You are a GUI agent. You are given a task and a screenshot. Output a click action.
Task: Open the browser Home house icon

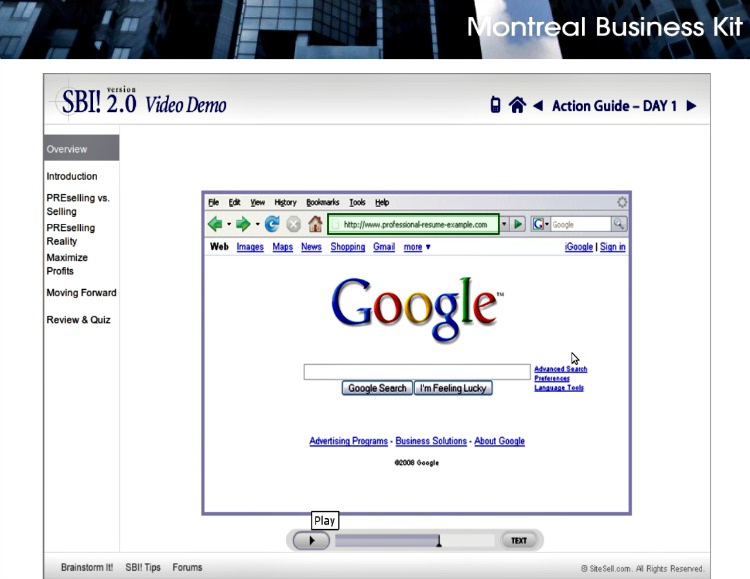(315, 224)
